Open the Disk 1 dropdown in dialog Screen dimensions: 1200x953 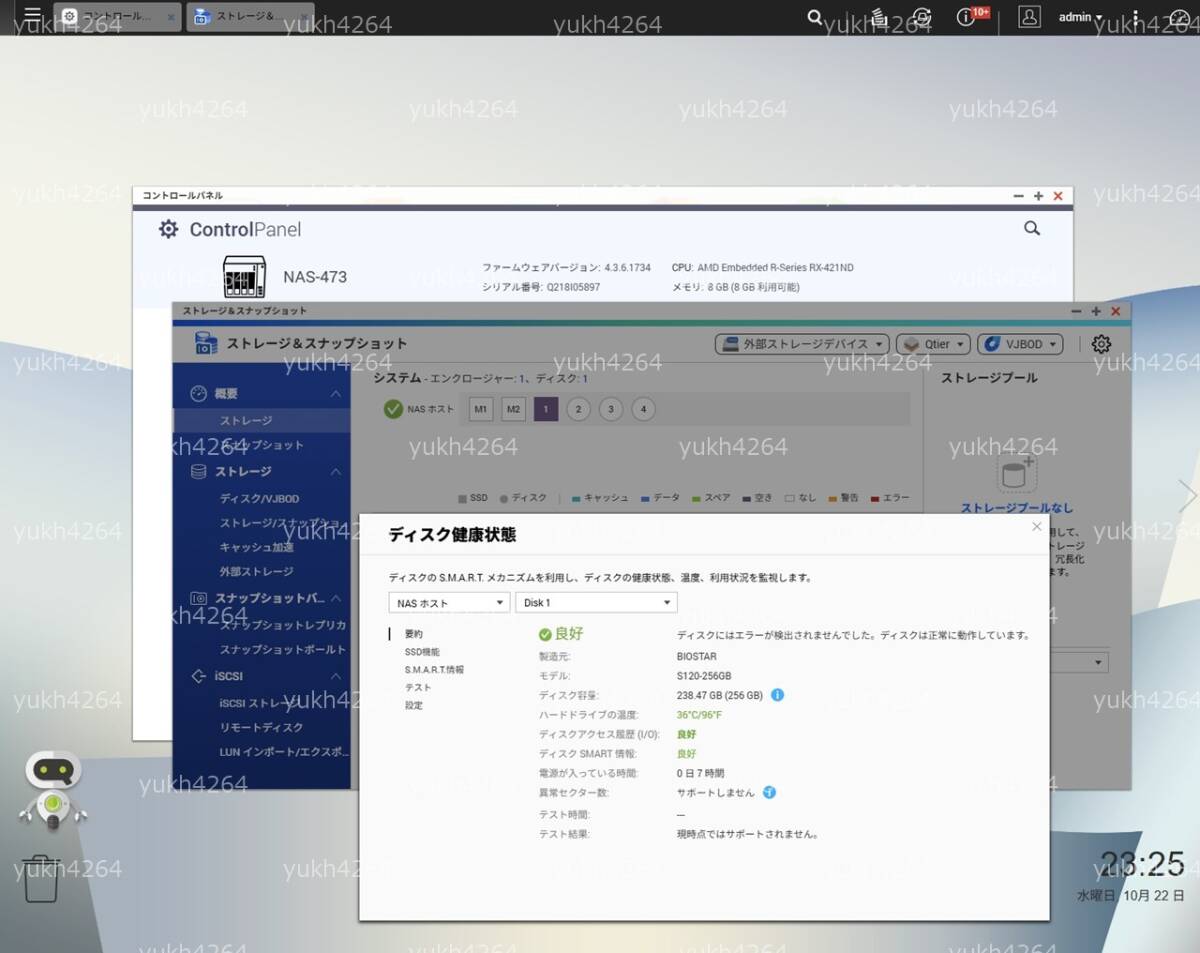[596, 603]
